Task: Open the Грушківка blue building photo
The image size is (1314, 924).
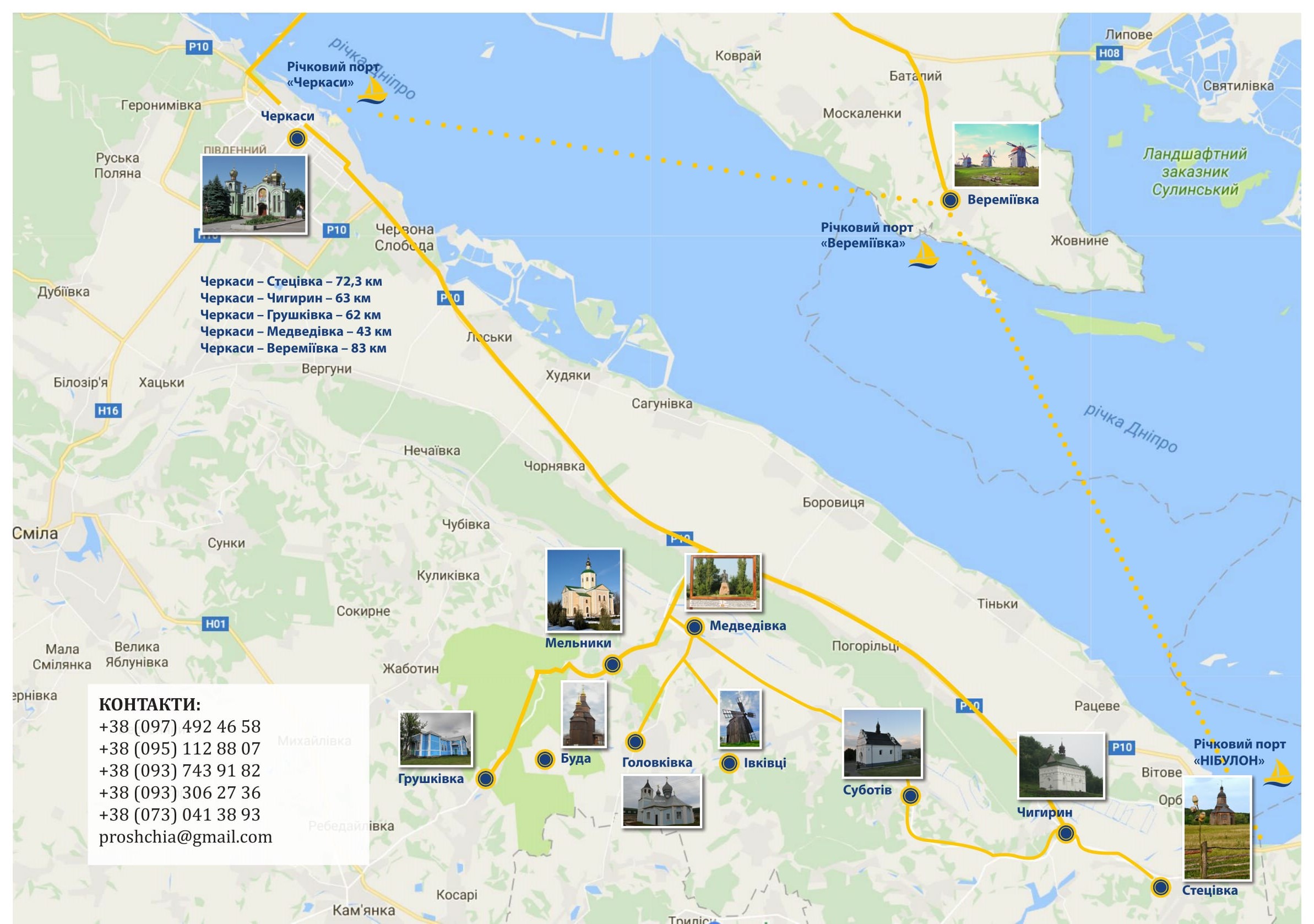Action: coord(436,738)
